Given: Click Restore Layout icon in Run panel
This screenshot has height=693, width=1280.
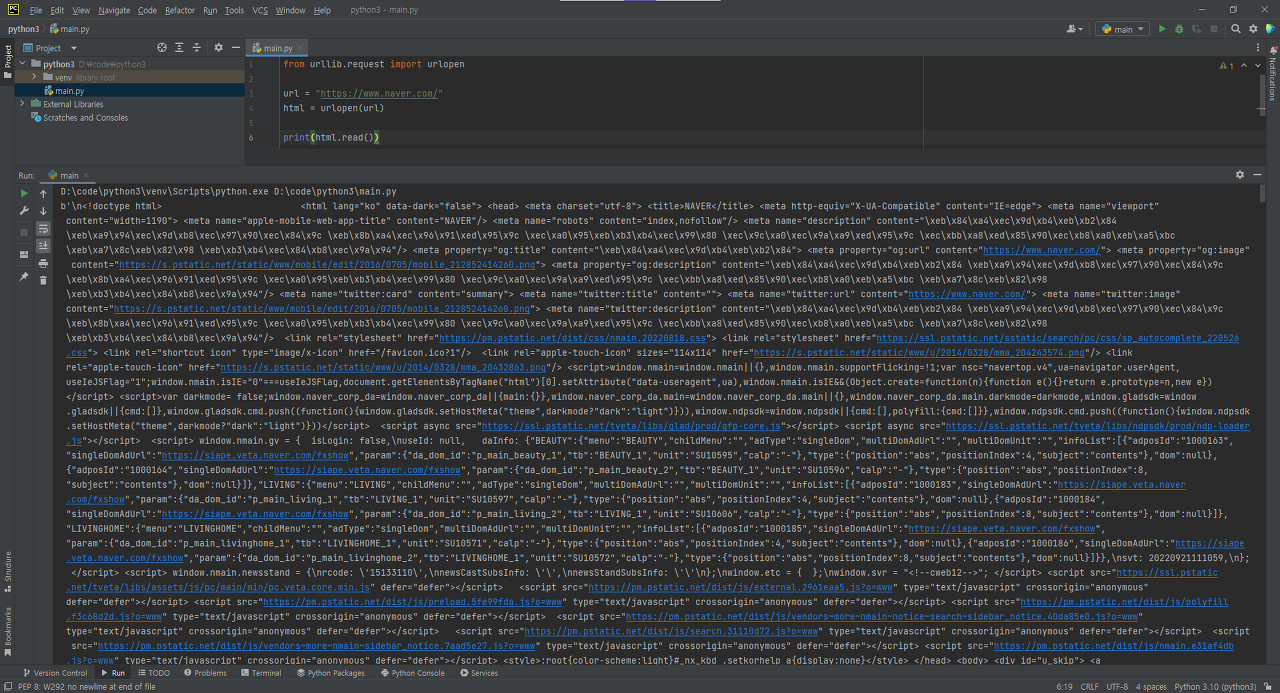Looking at the screenshot, I should coord(25,255).
